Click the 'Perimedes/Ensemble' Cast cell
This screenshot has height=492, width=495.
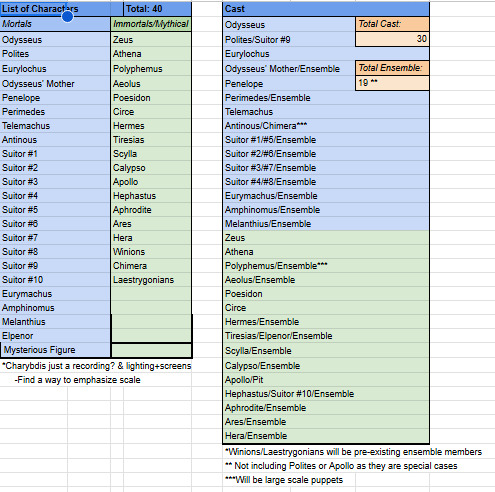pyautogui.click(x=326, y=98)
